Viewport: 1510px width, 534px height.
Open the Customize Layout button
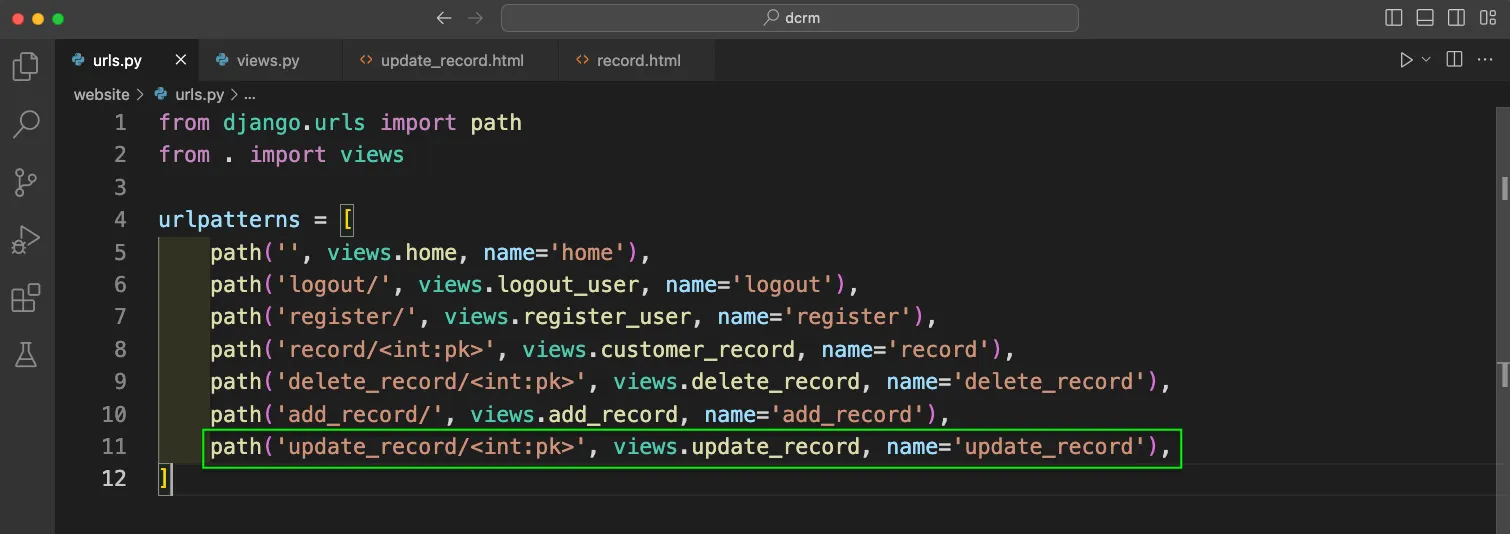point(1489,18)
